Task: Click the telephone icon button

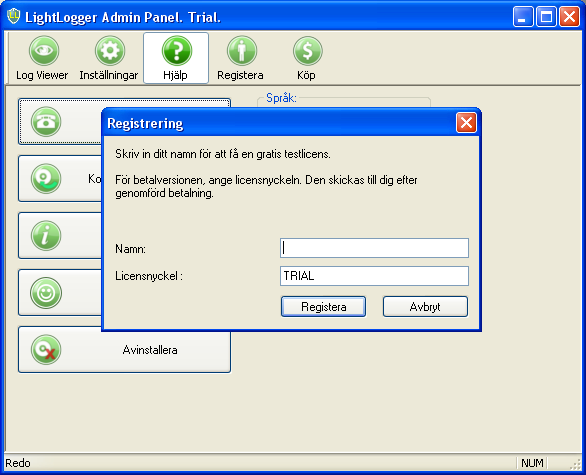Action: (x=46, y=122)
